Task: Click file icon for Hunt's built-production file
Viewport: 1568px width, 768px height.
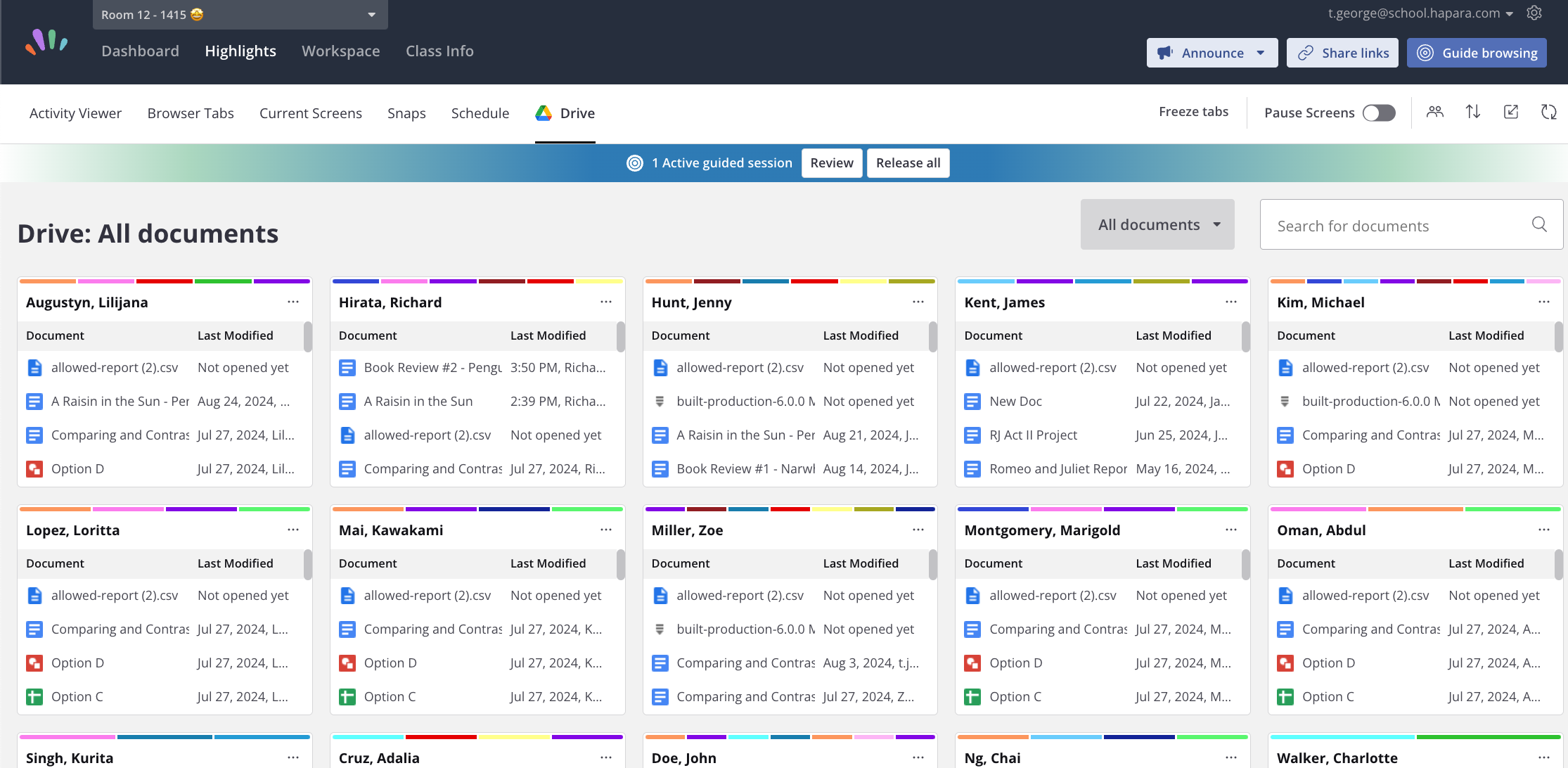Action: pyautogui.click(x=660, y=402)
